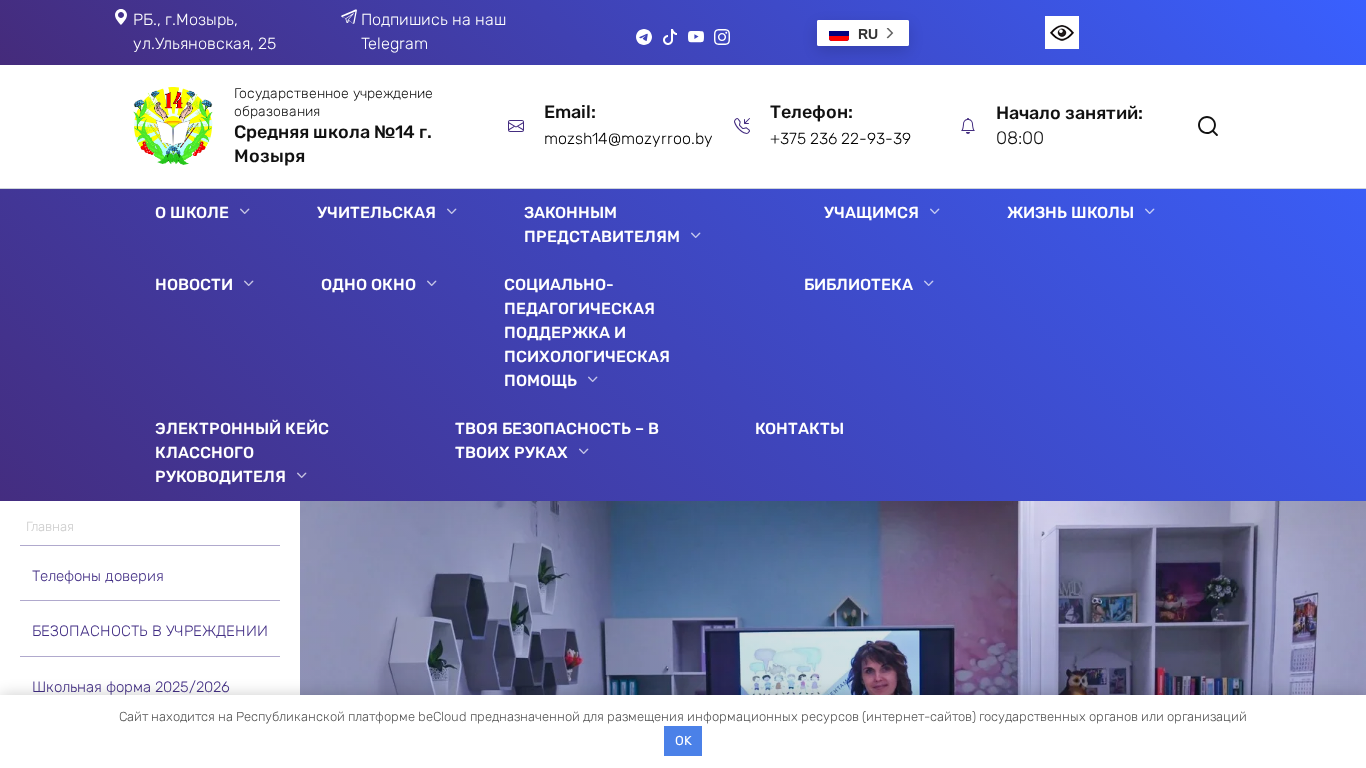Click the bell icon by class start time
Image resolution: width=1366 pixels, height=768 pixels.
pyautogui.click(x=968, y=126)
